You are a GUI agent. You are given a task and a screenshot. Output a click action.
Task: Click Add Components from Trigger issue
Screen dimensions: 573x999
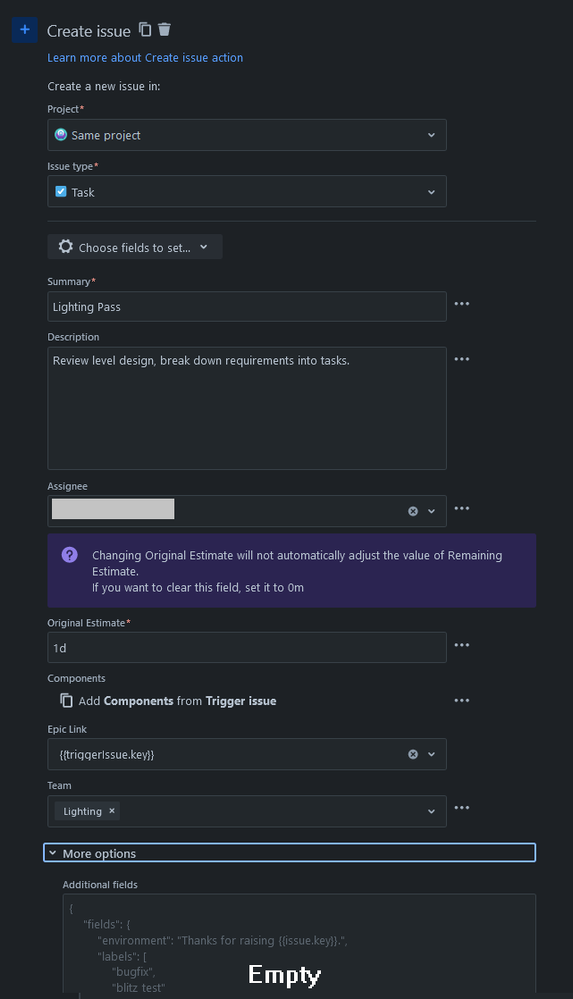pos(168,701)
